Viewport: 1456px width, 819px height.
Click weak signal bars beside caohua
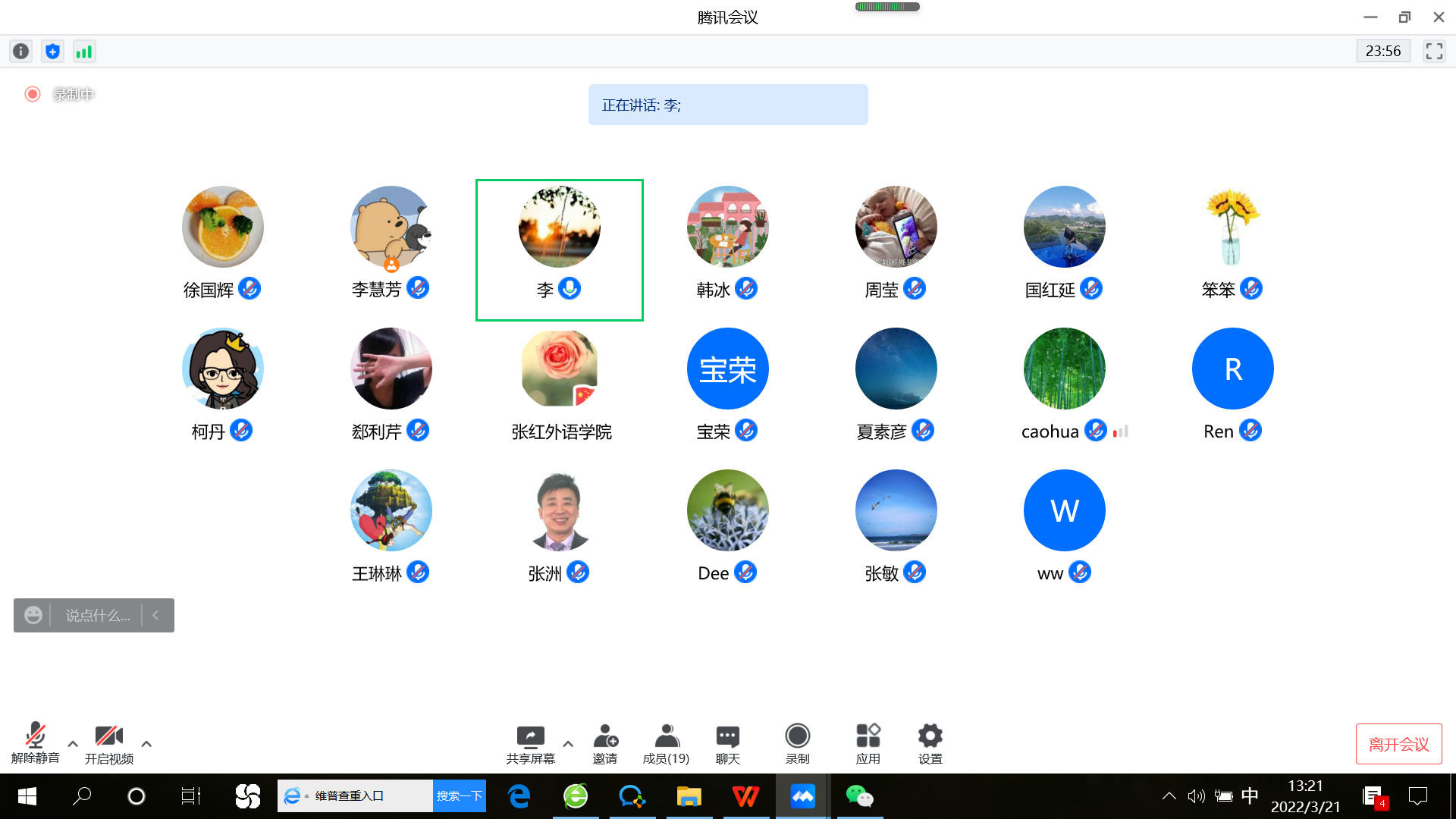[x=1121, y=431]
